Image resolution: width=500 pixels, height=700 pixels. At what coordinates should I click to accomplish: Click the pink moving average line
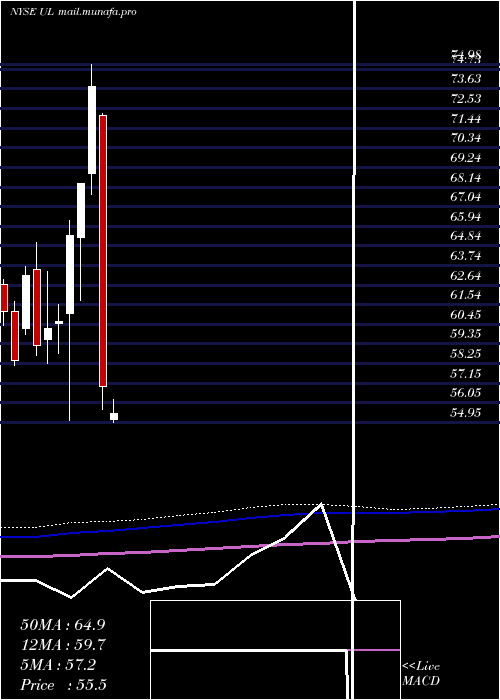pyautogui.click(x=250, y=546)
